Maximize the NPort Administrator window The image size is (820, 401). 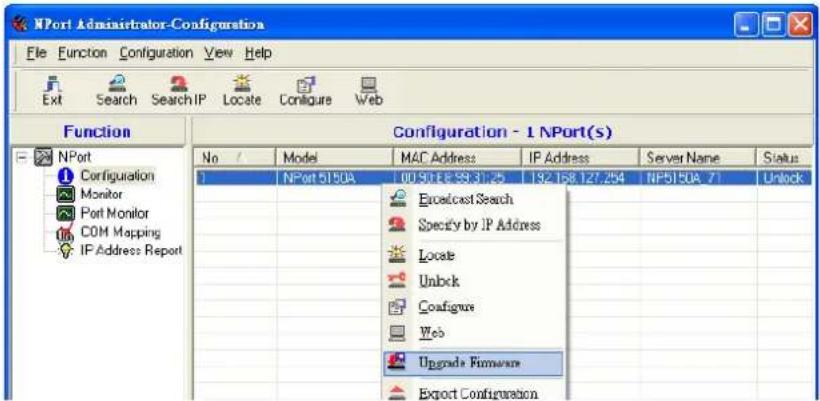click(773, 25)
